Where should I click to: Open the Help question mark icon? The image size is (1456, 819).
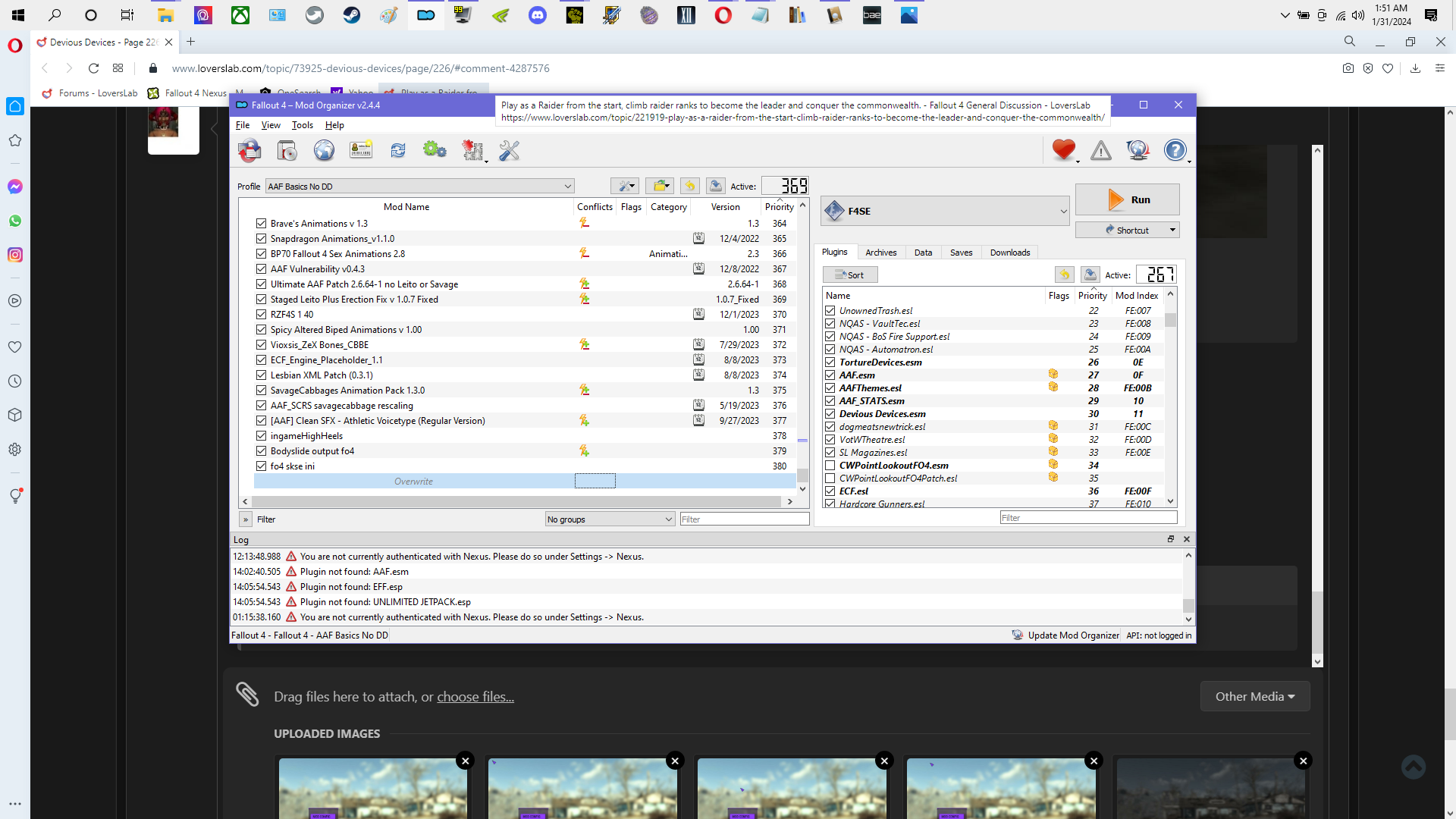[x=1175, y=150]
